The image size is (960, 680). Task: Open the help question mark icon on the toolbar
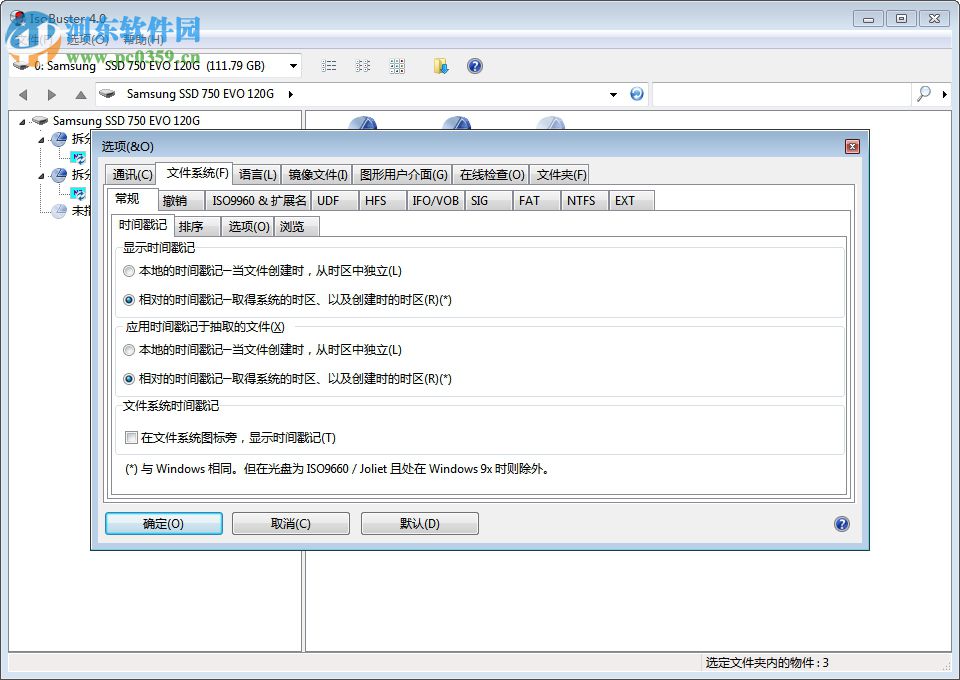click(x=474, y=66)
